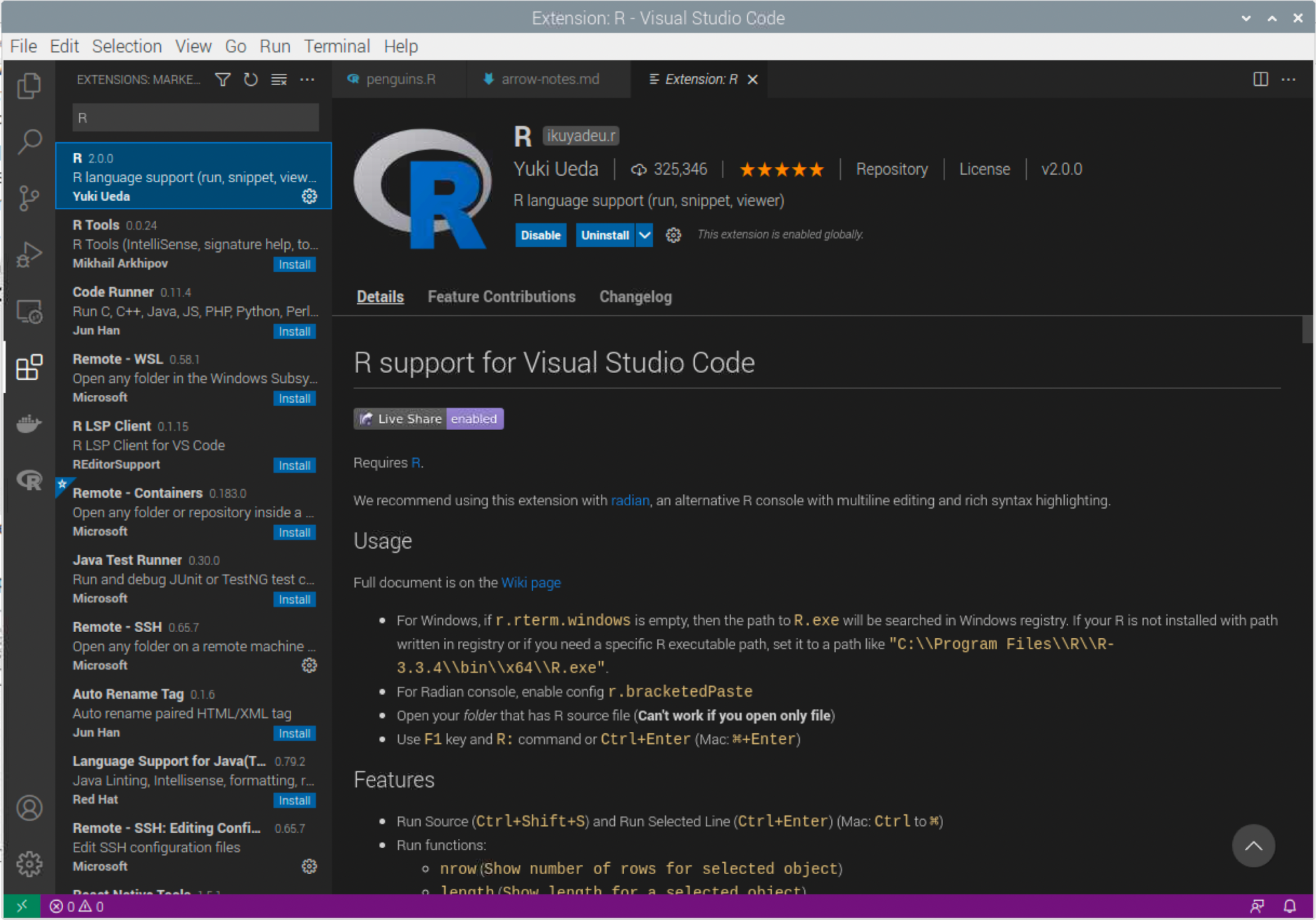Open errors and warnings in status bar
Screen dimensions: 1316x920
pyautogui.click(x=76, y=906)
